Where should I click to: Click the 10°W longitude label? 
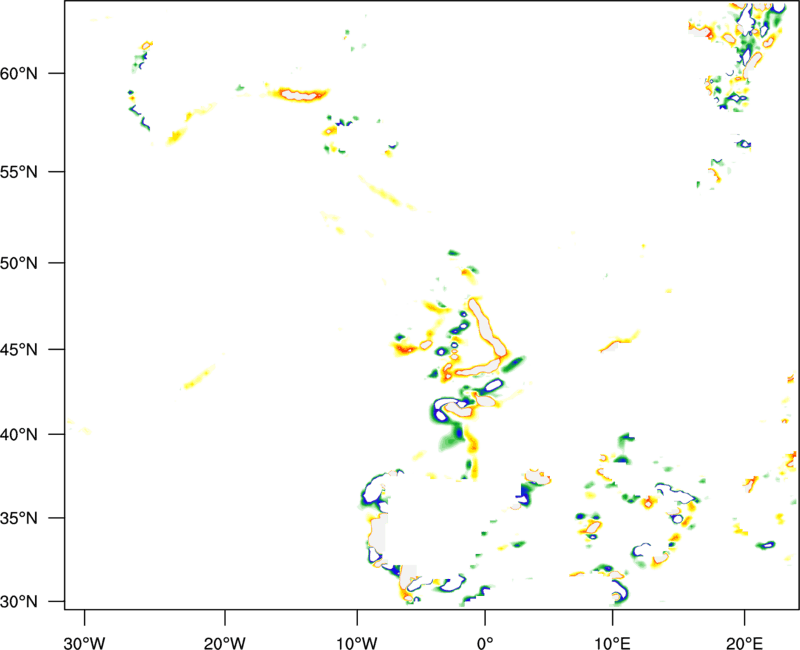357,643
